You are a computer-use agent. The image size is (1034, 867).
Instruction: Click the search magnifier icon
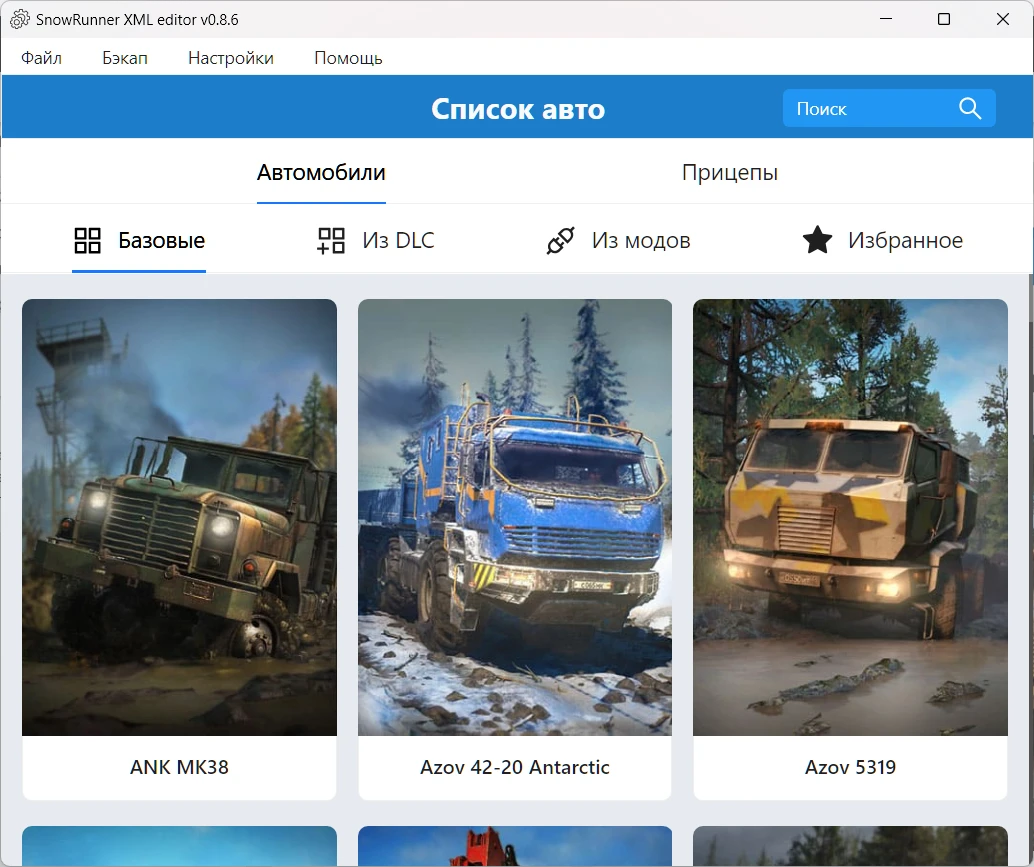(969, 108)
